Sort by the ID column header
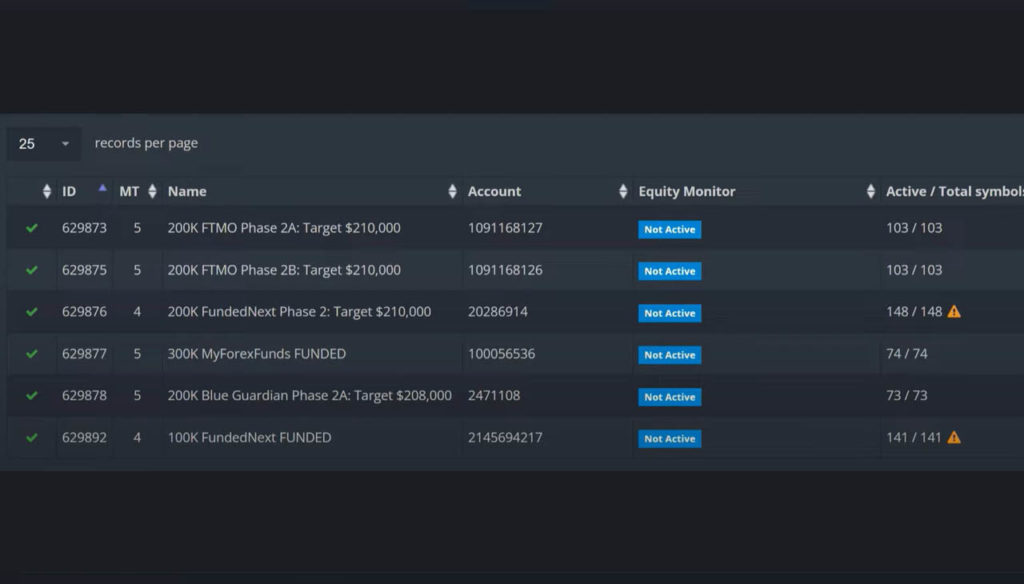The image size is (1024, 584). [84, 191]
